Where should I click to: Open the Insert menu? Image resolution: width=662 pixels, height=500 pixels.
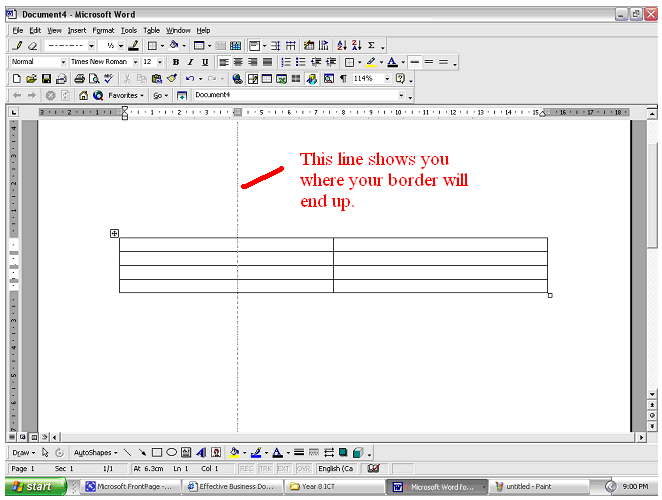(77, 30)
